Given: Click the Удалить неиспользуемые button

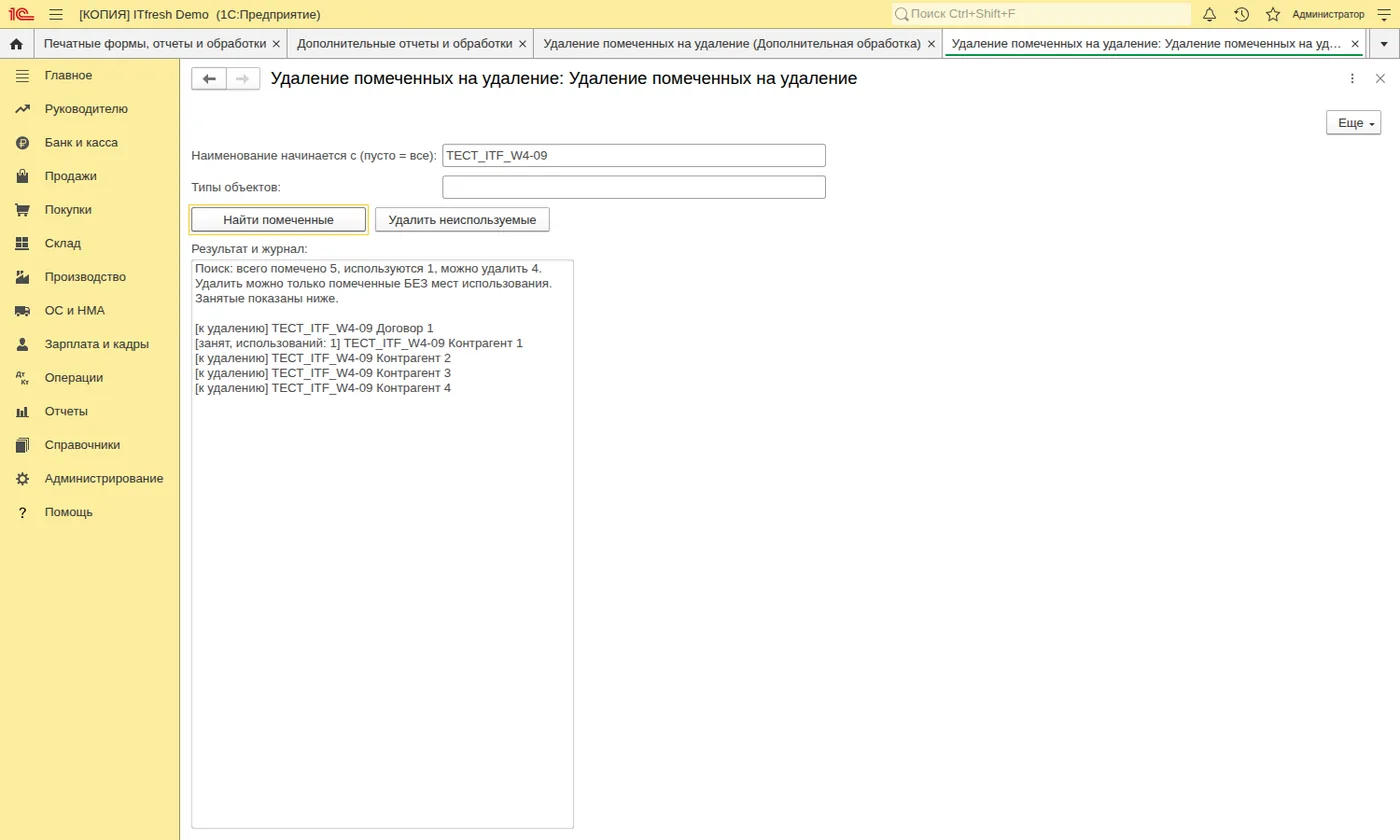Looking at the screenshot, I should click(x=462, y=220).
